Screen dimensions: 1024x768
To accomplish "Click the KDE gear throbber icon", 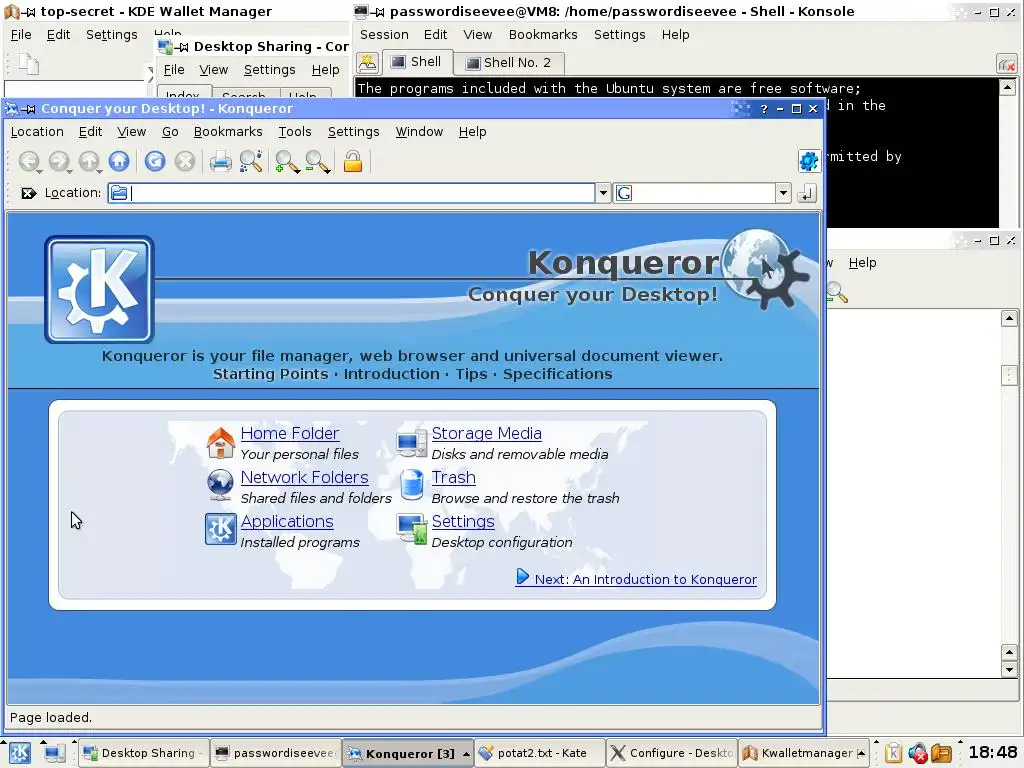I will coord(808,161).
